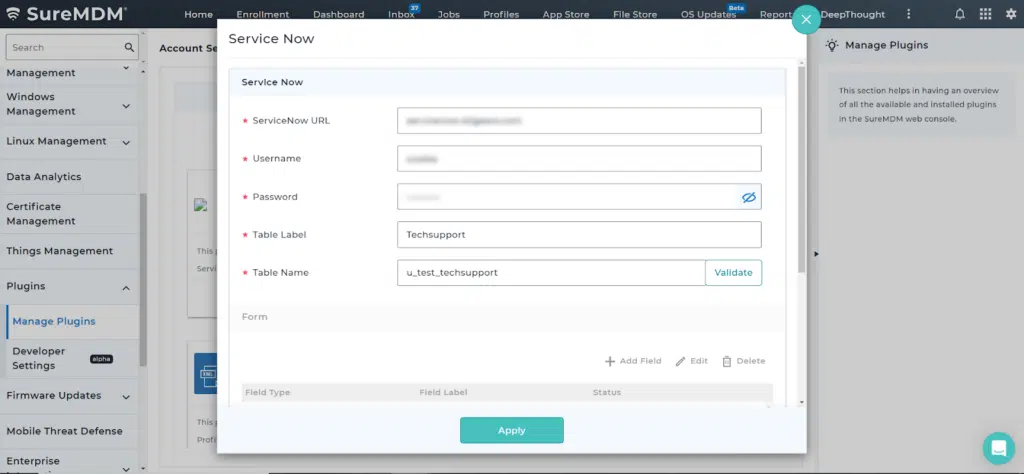Click the Manage Plugins lightbulb icon
This screenshot has width=1024, height=474.
click(831, 45)
